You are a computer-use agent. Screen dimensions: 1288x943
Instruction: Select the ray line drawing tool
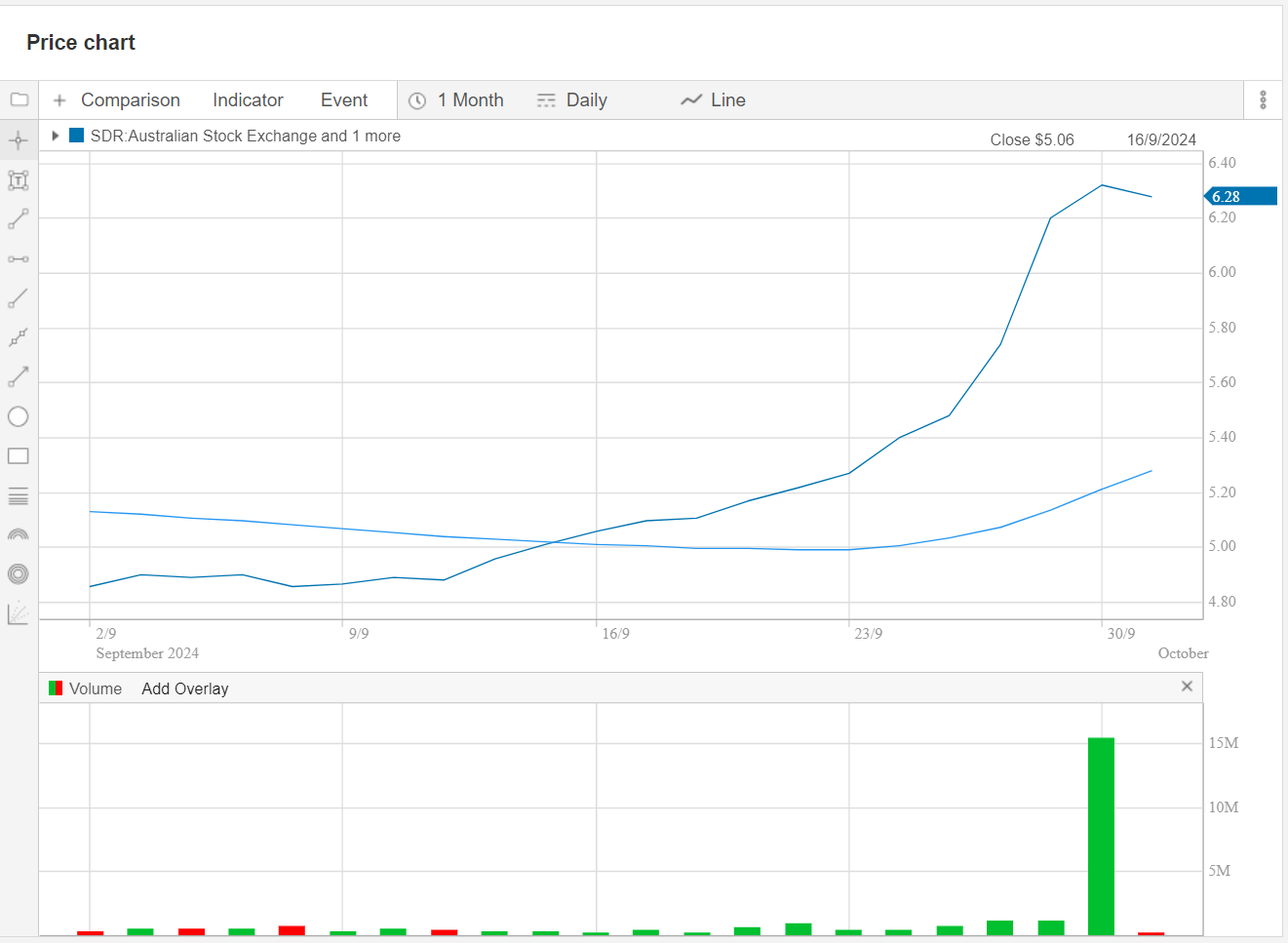tap(19, 298)
